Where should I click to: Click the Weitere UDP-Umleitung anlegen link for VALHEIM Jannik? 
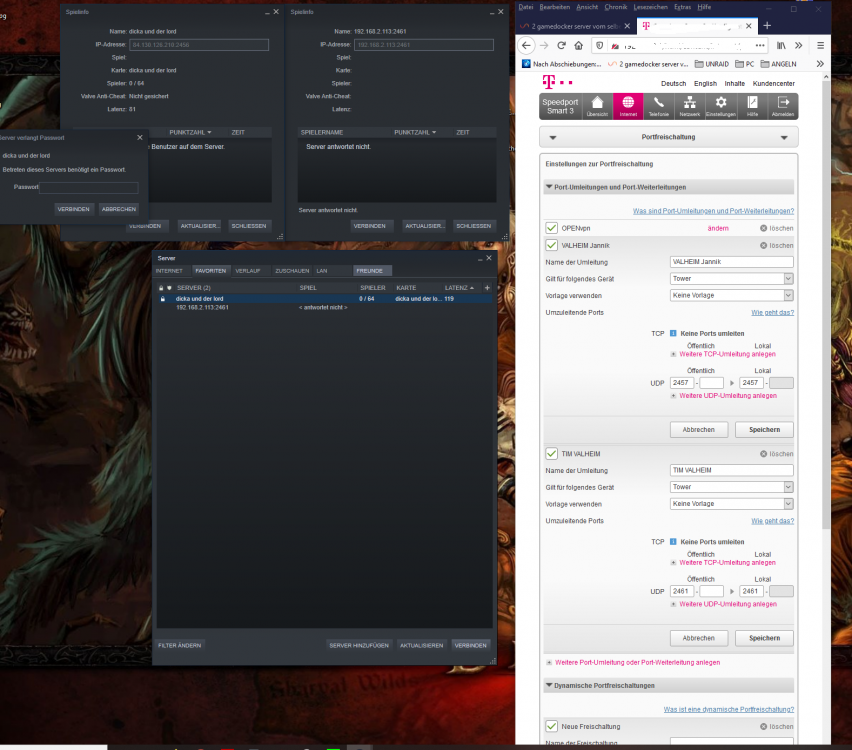[x=728, y=396]
